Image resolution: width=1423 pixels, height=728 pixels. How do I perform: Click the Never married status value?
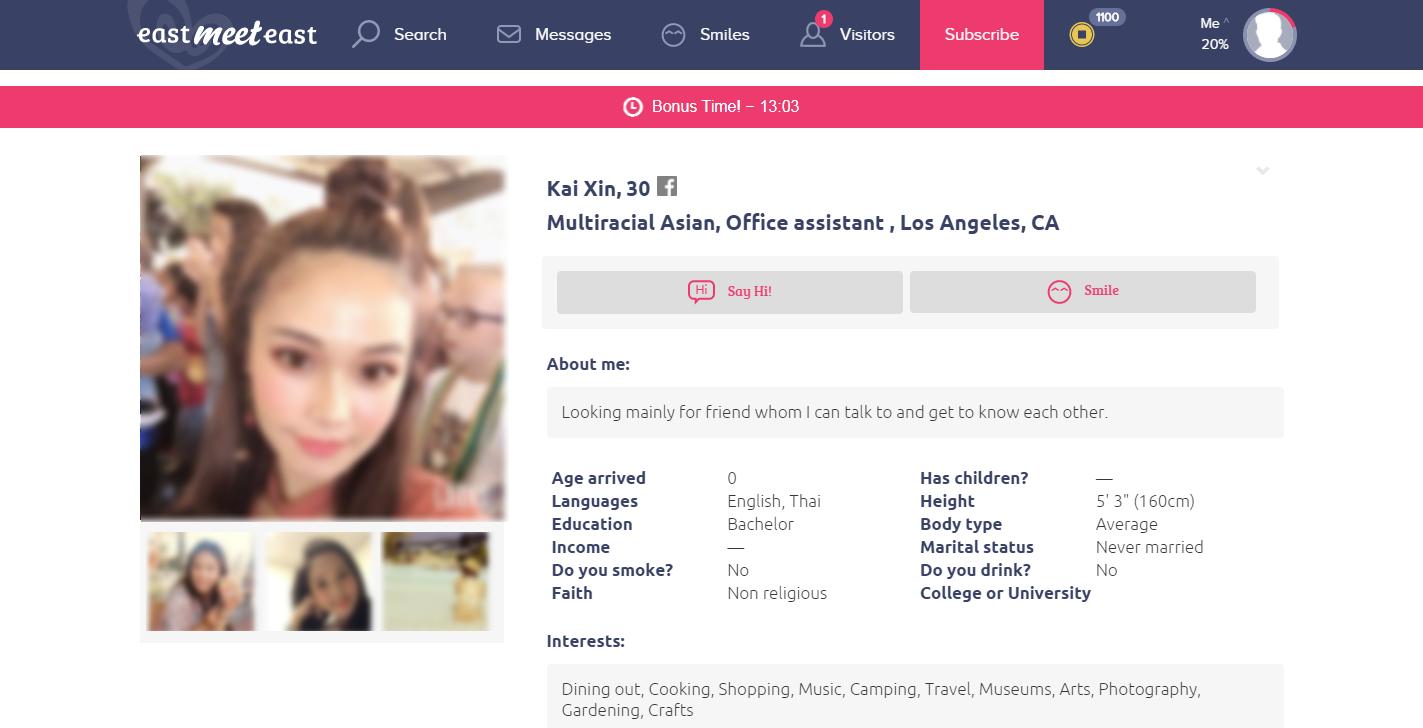coord(1149,547)
